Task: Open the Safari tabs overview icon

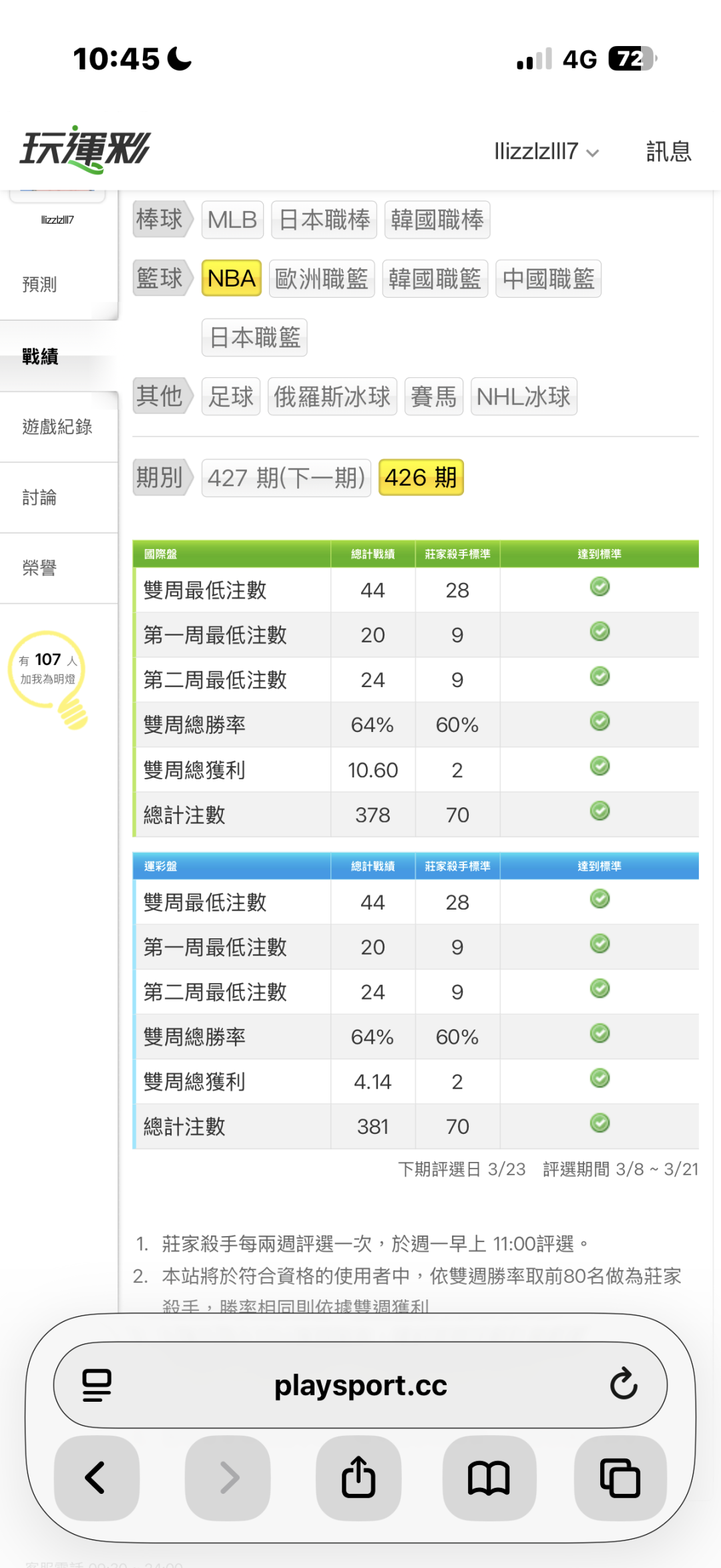Action: (x=620, y=1477)
